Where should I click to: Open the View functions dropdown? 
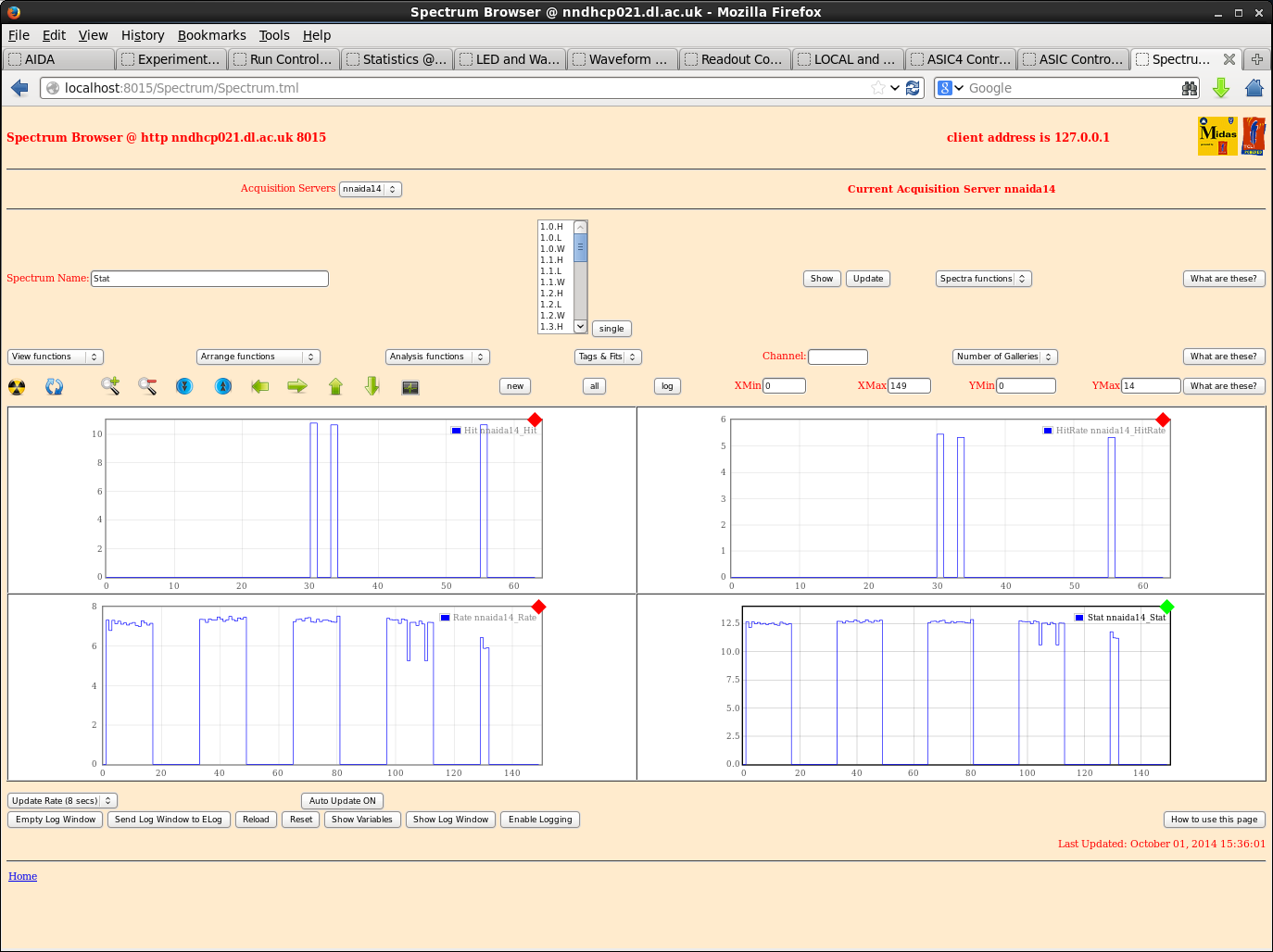coord(56,357)
